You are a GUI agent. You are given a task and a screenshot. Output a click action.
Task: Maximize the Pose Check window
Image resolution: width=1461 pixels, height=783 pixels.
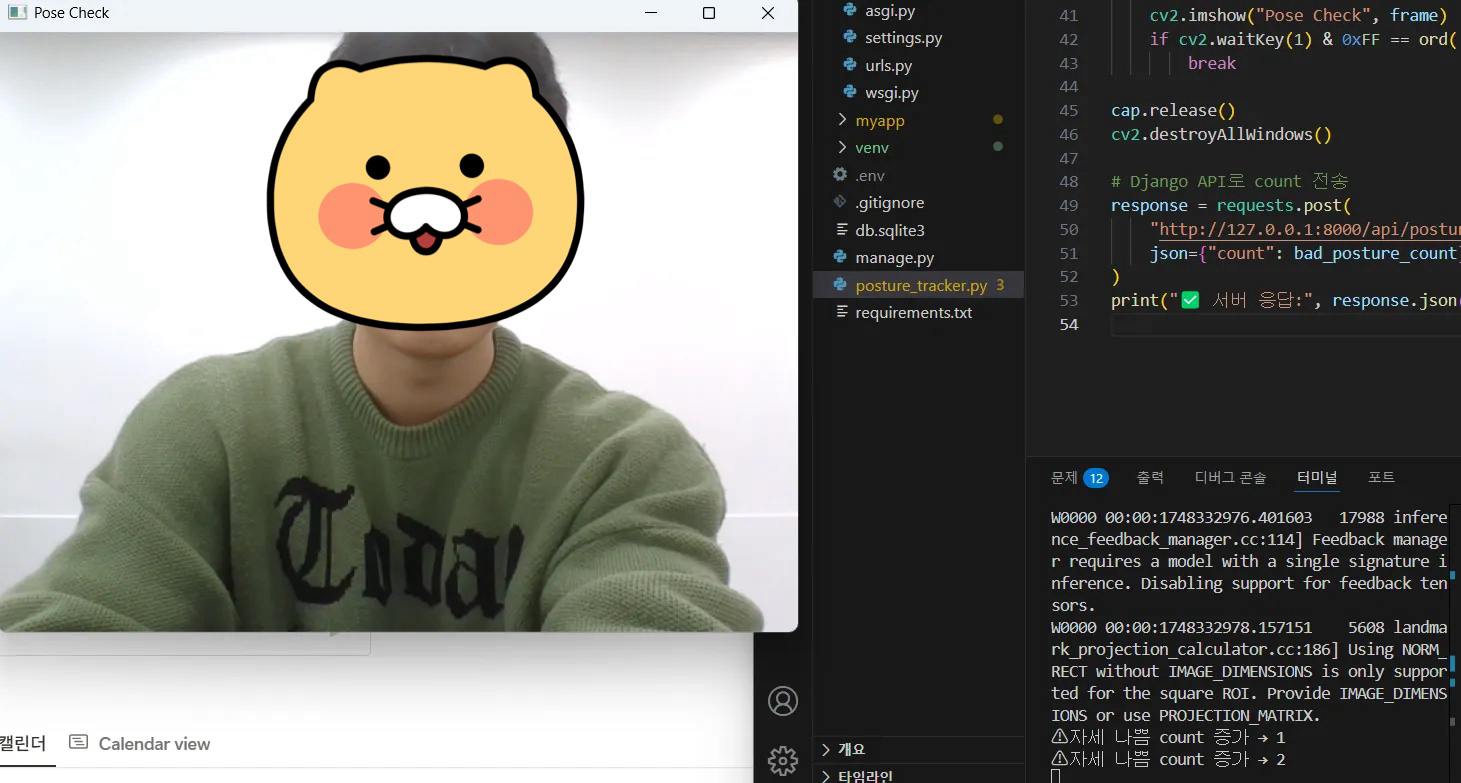709,13
